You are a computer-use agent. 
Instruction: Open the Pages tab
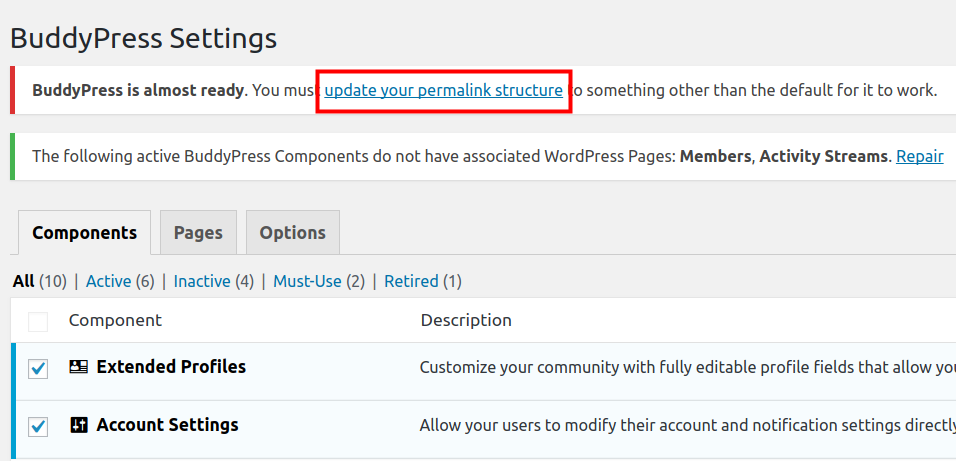pos(198,233)
